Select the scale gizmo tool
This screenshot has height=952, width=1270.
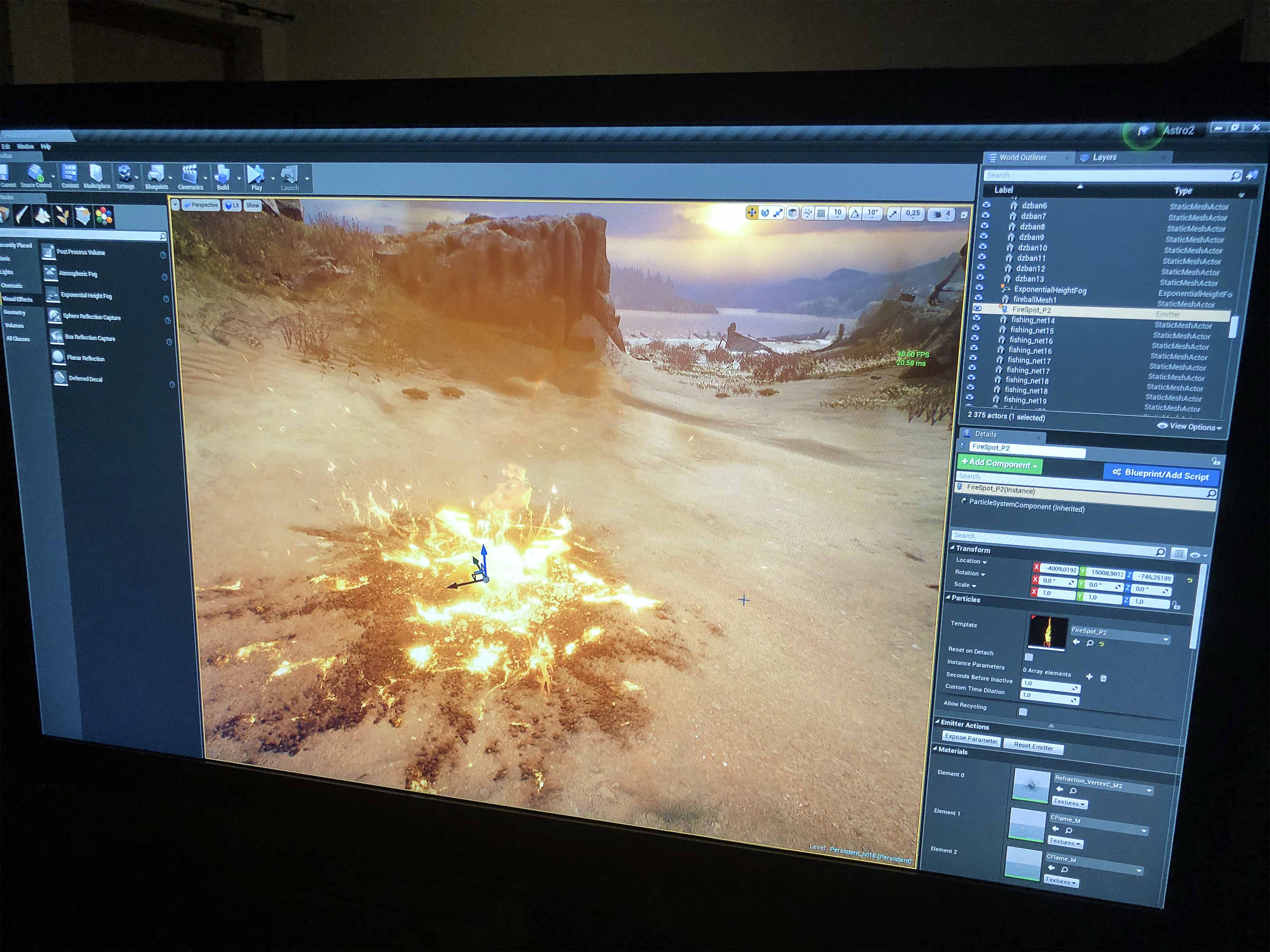tap(778, 214)
